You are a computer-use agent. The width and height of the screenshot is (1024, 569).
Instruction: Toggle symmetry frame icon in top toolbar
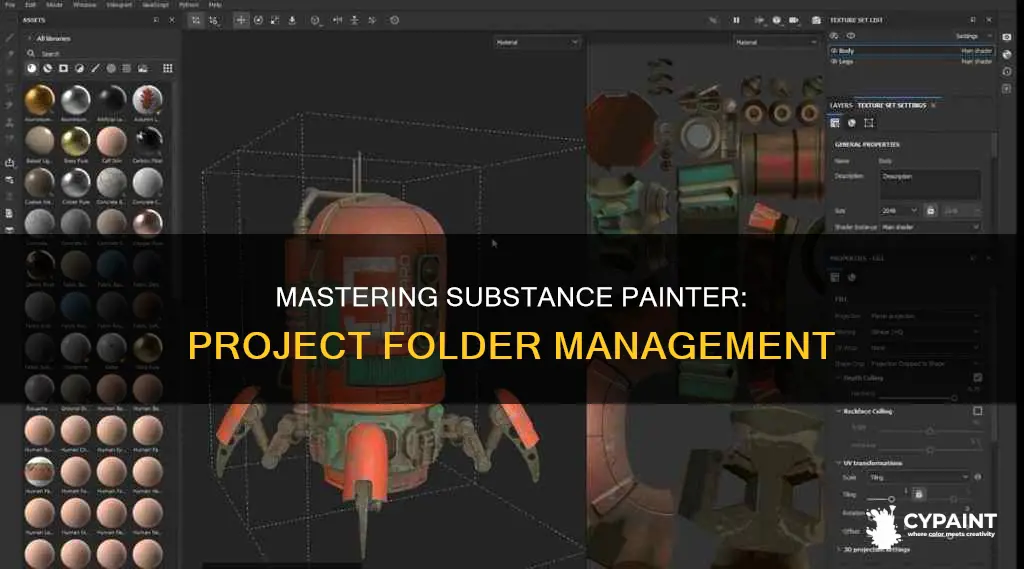pos(195,20)
